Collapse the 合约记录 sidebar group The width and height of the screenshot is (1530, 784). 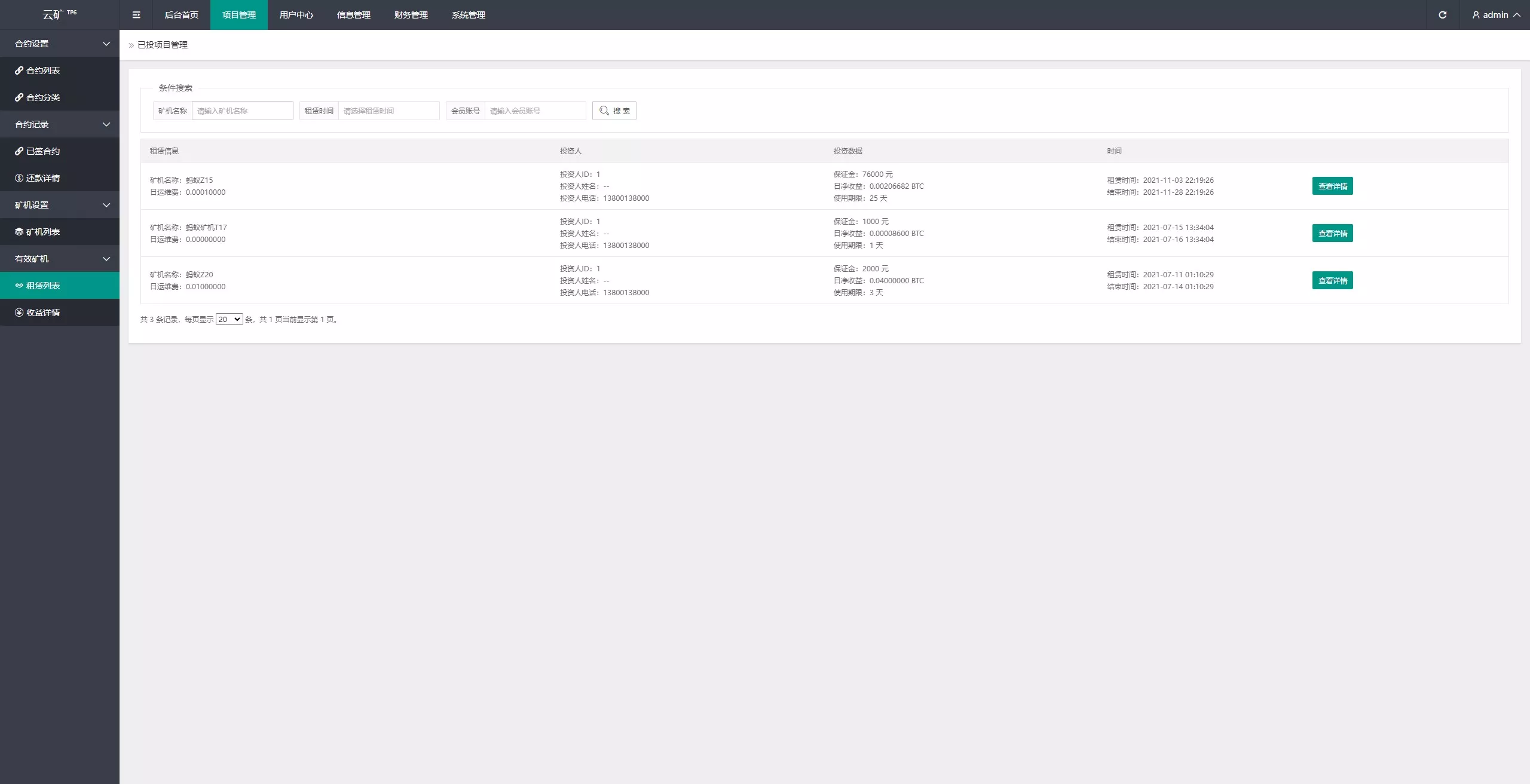tap(106, 124)
